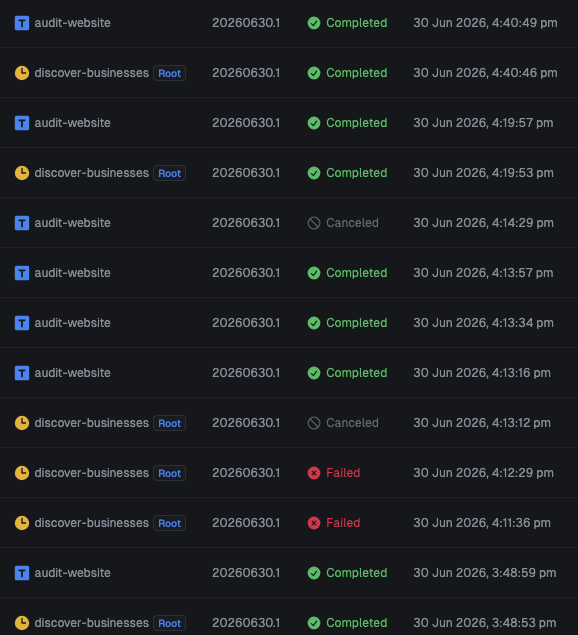Image resolution: width=578 pixels, height=635 pixels.
Task: Open discover-businesses run from 4:19:53 pm
Action: pos(92,173)
